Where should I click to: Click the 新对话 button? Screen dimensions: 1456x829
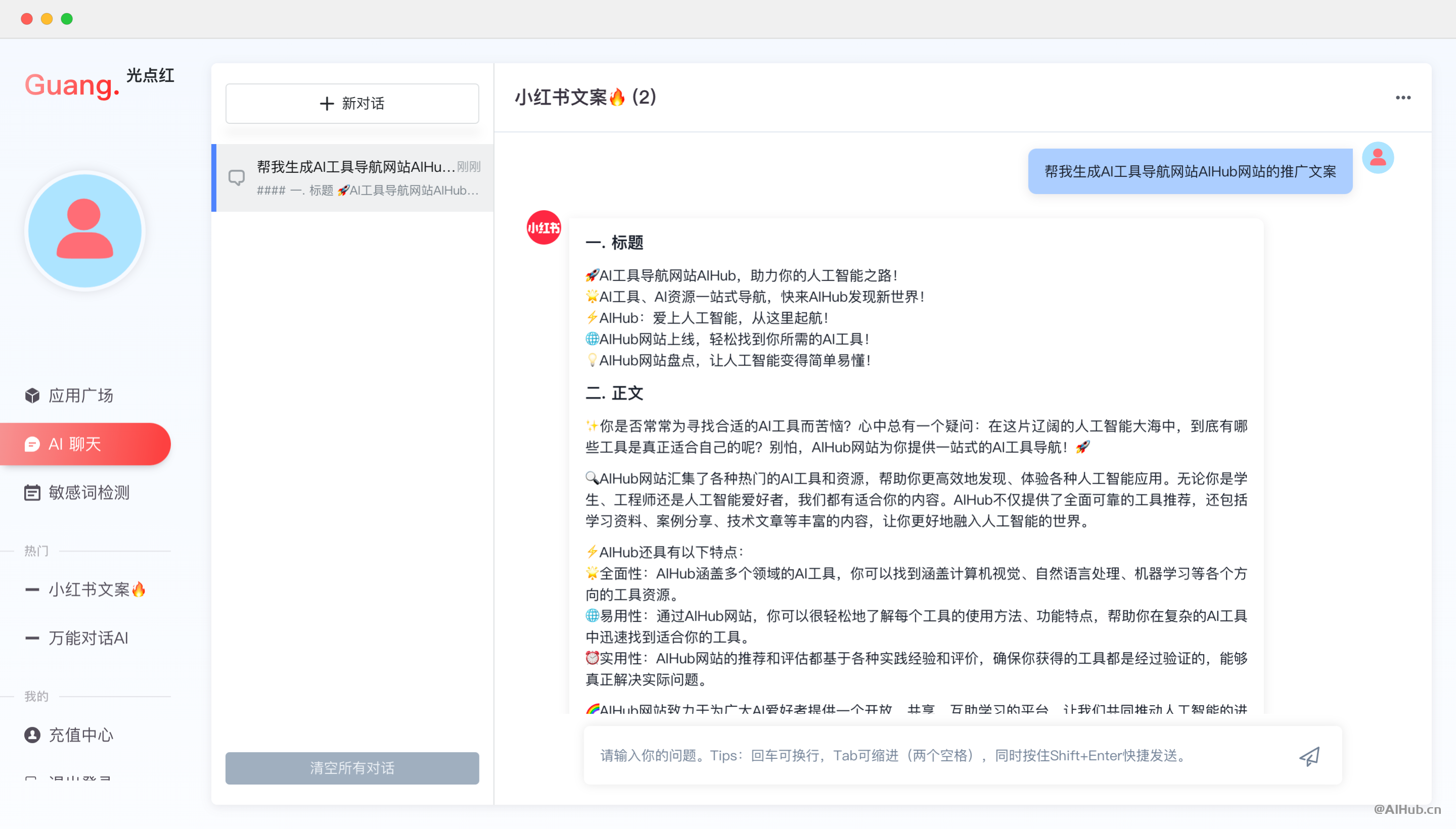(x=351, y=104)
